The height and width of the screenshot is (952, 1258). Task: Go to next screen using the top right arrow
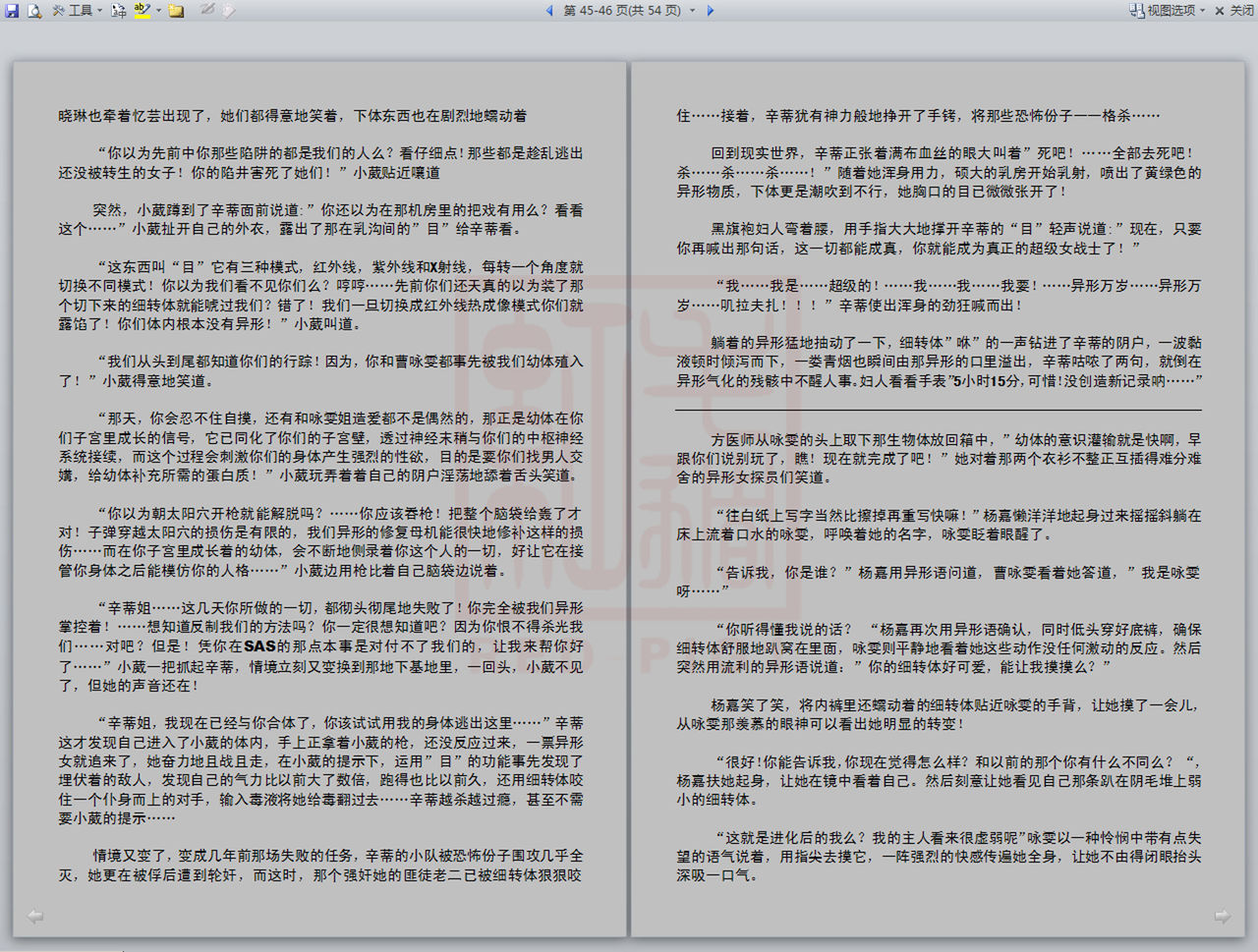pos(711,11)
